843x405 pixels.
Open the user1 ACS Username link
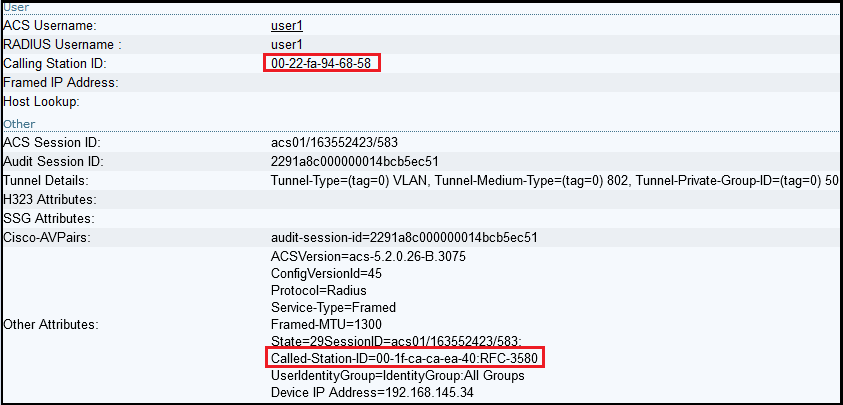click(287, 25)
